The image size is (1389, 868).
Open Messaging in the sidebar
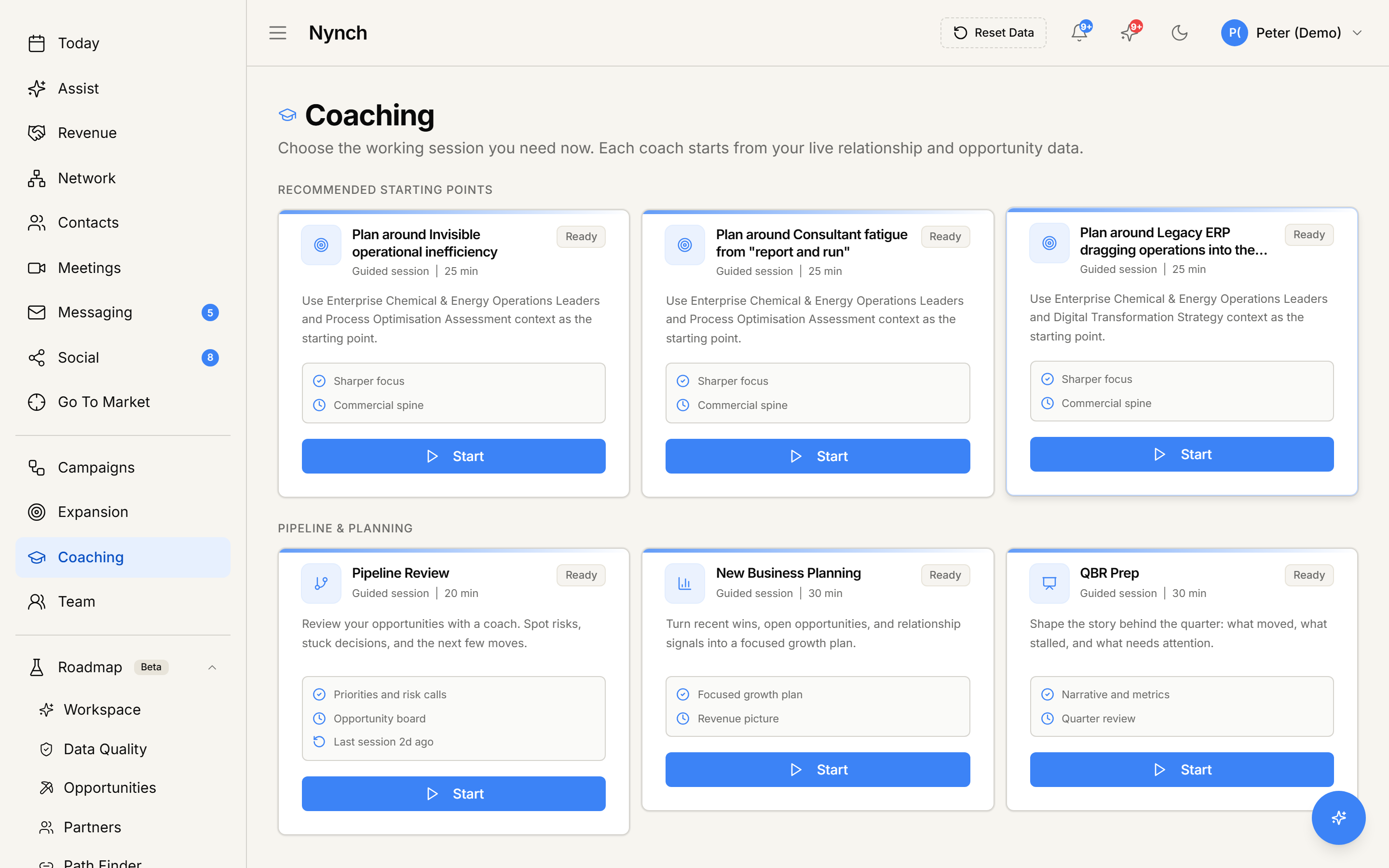click(123, 312)
